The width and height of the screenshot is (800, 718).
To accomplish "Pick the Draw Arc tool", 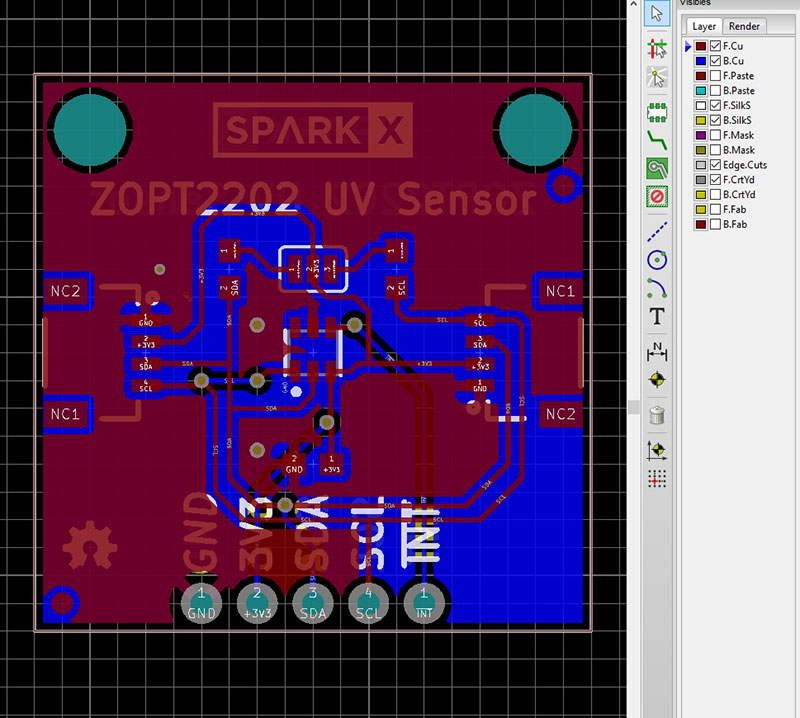I will click(x=657, y=288).
